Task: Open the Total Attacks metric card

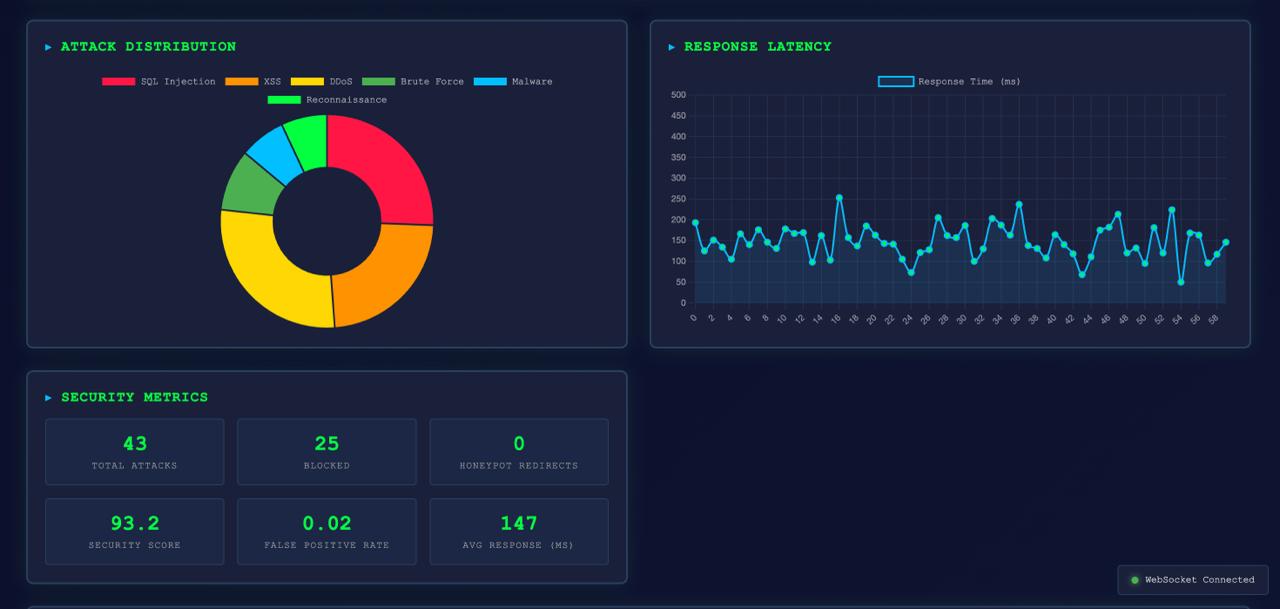Action: [135, 452]
